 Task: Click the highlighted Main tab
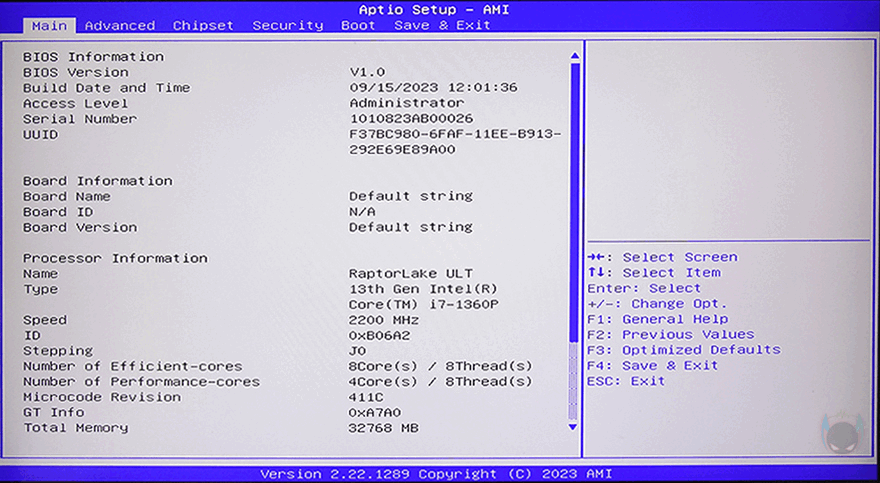[x=49, y=25]
